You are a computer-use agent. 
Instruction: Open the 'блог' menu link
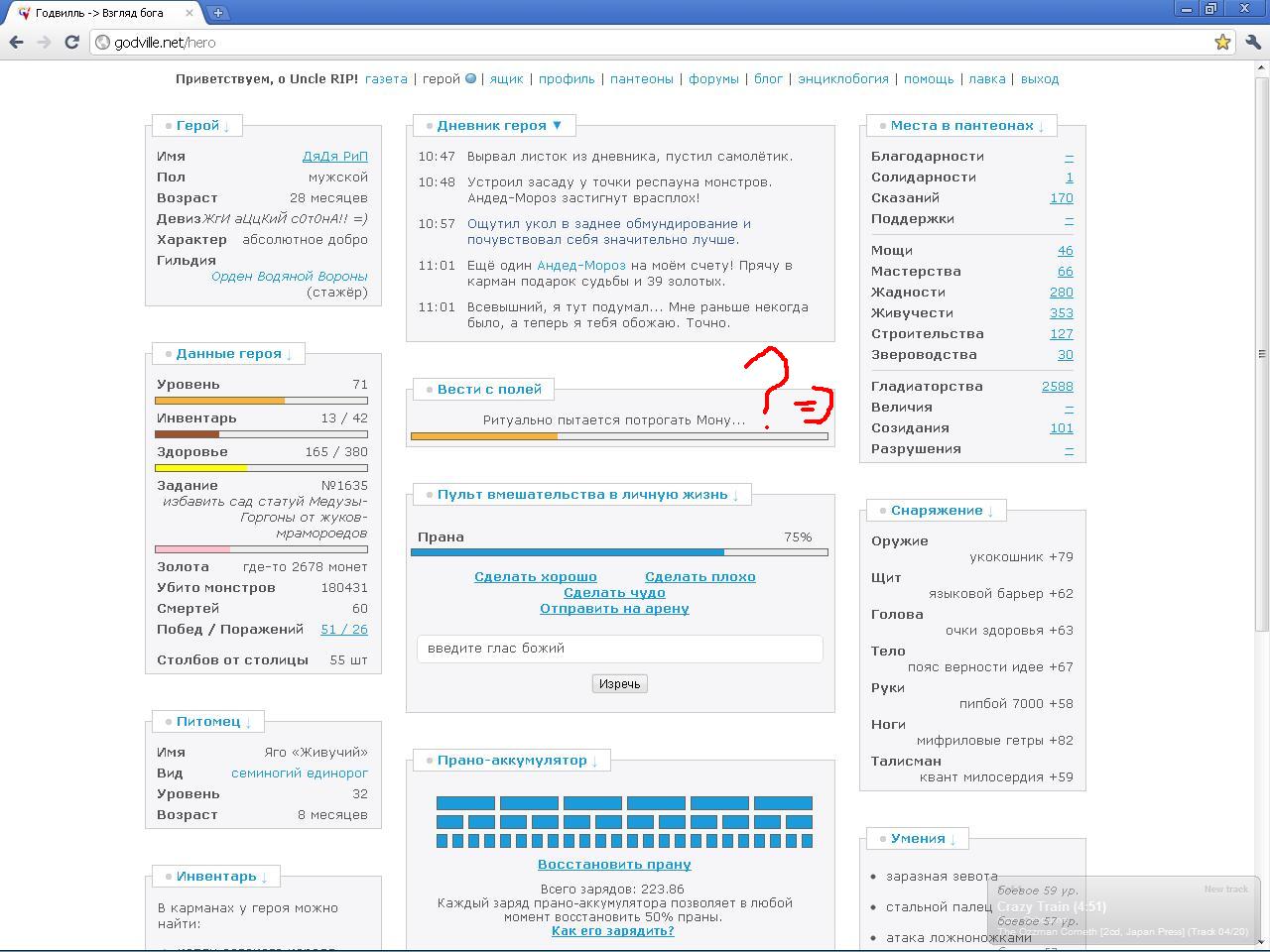[768, 79]
